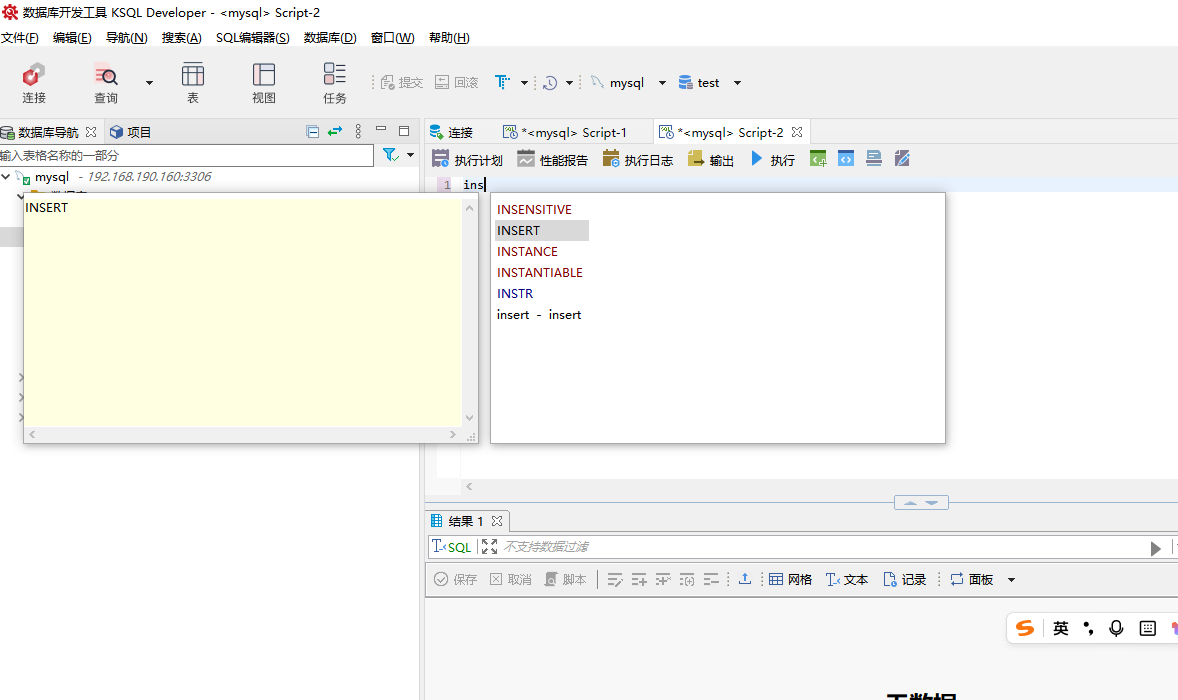Switch to the Script-1 tab
1178x700 pixels.
[565, 132]
